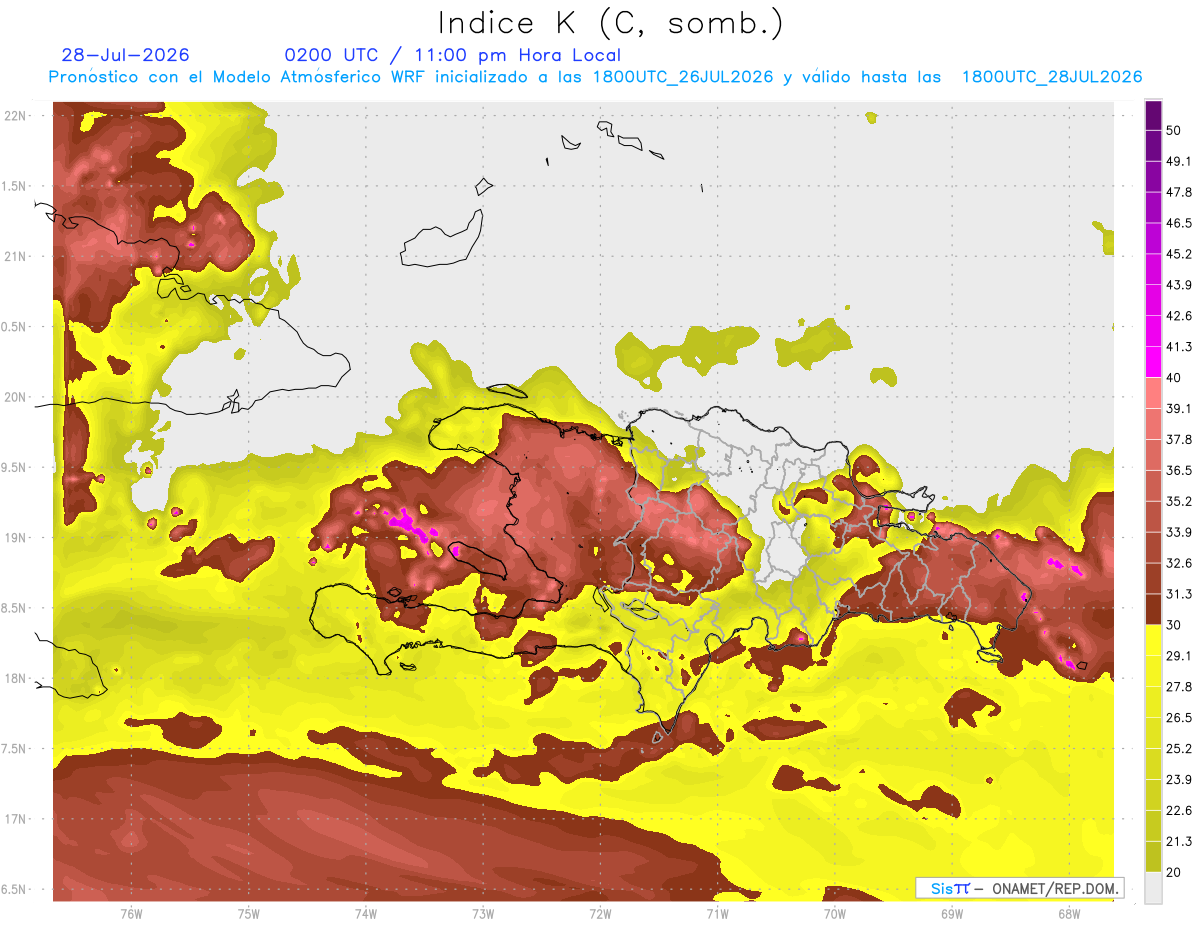Click the longitude label '72W'
The image size is (1200, 927).
(600, 914)
